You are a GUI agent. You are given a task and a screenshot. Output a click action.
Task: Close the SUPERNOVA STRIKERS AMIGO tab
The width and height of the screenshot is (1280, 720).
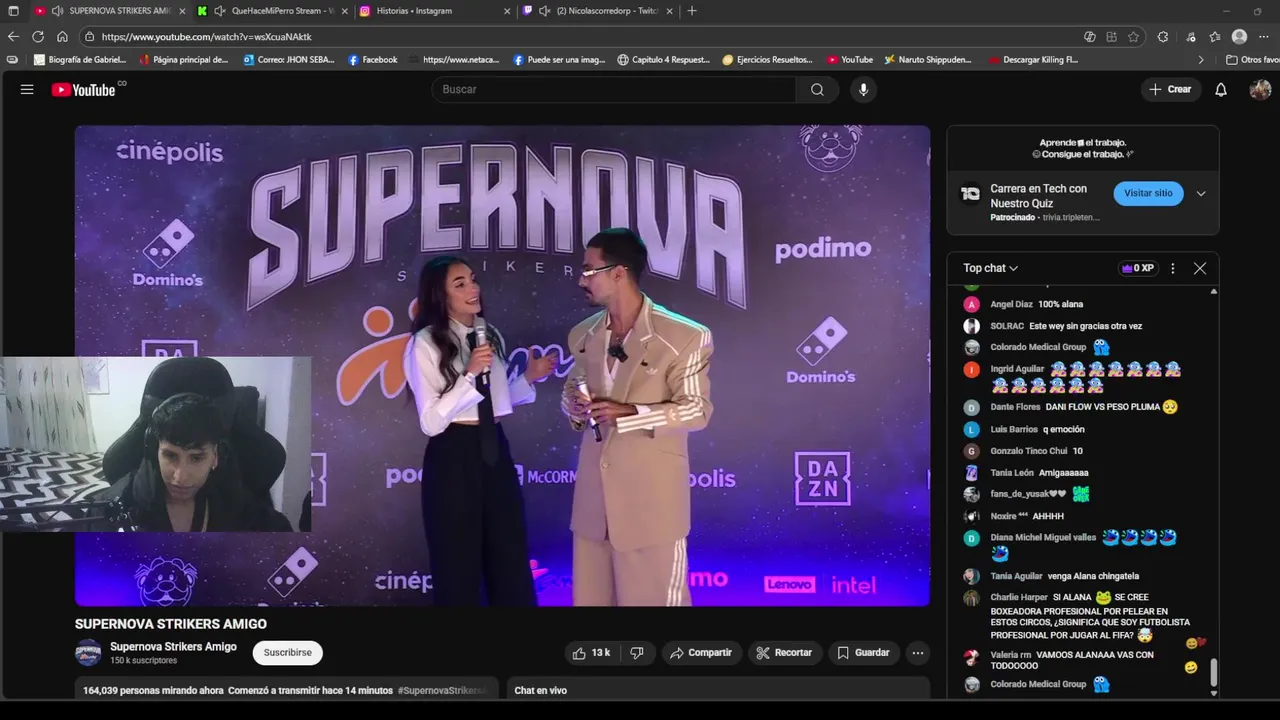point(182,11)
